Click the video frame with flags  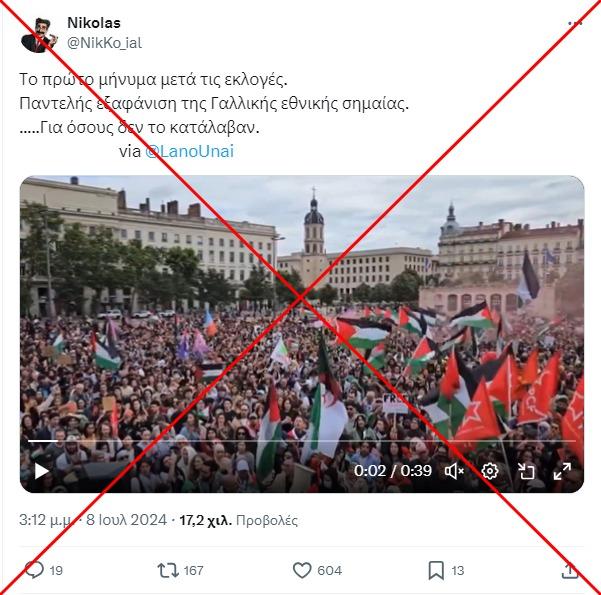click(x=302, y=334)
